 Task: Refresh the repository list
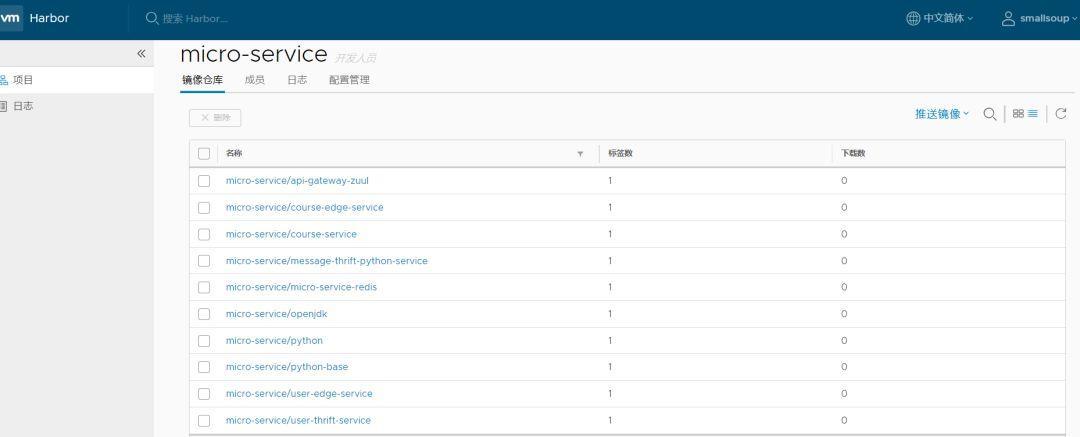tap(1061, 114)
